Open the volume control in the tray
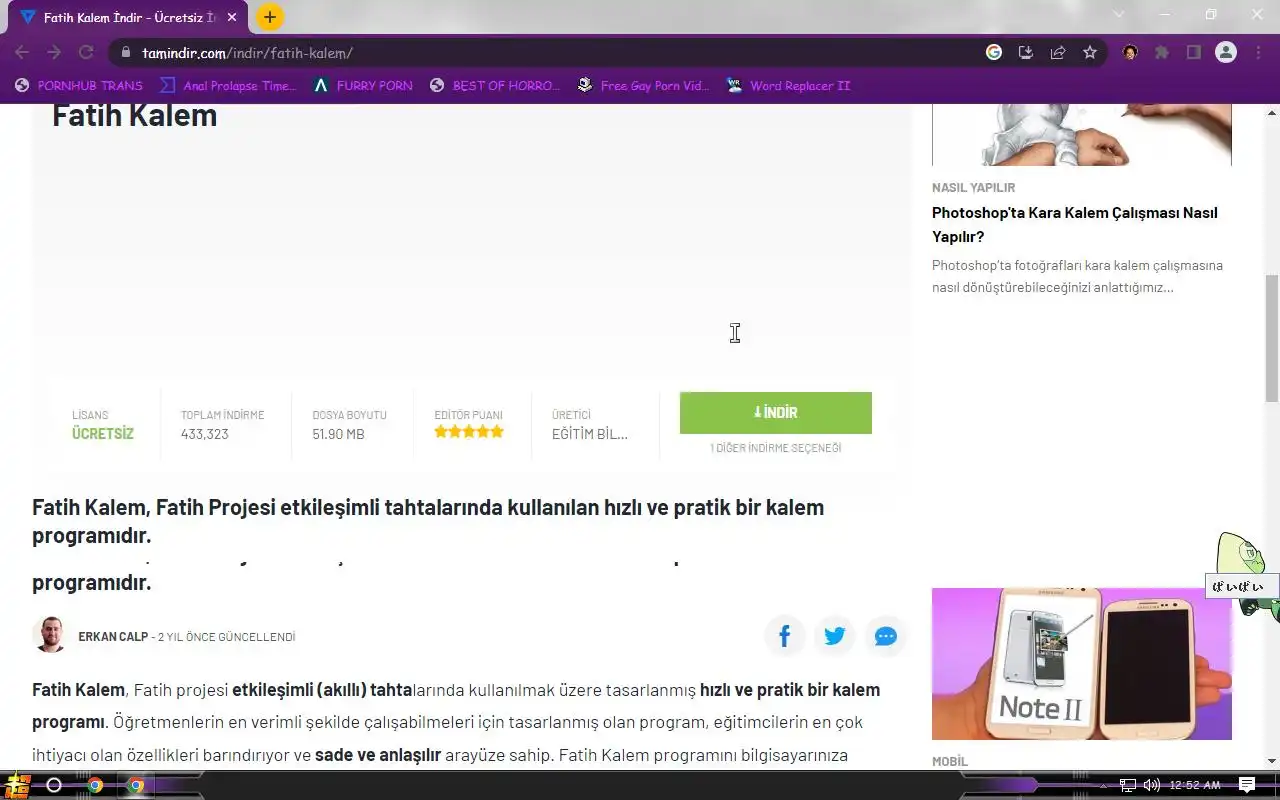 pos(1152,785)
